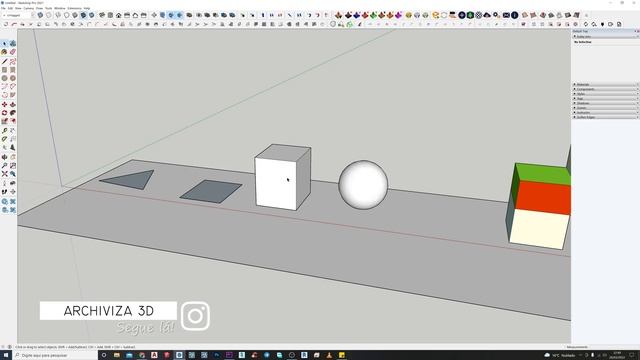The image size is (640, 360).
Task: Pick the Dimension tool
Action: click(13, 131)
